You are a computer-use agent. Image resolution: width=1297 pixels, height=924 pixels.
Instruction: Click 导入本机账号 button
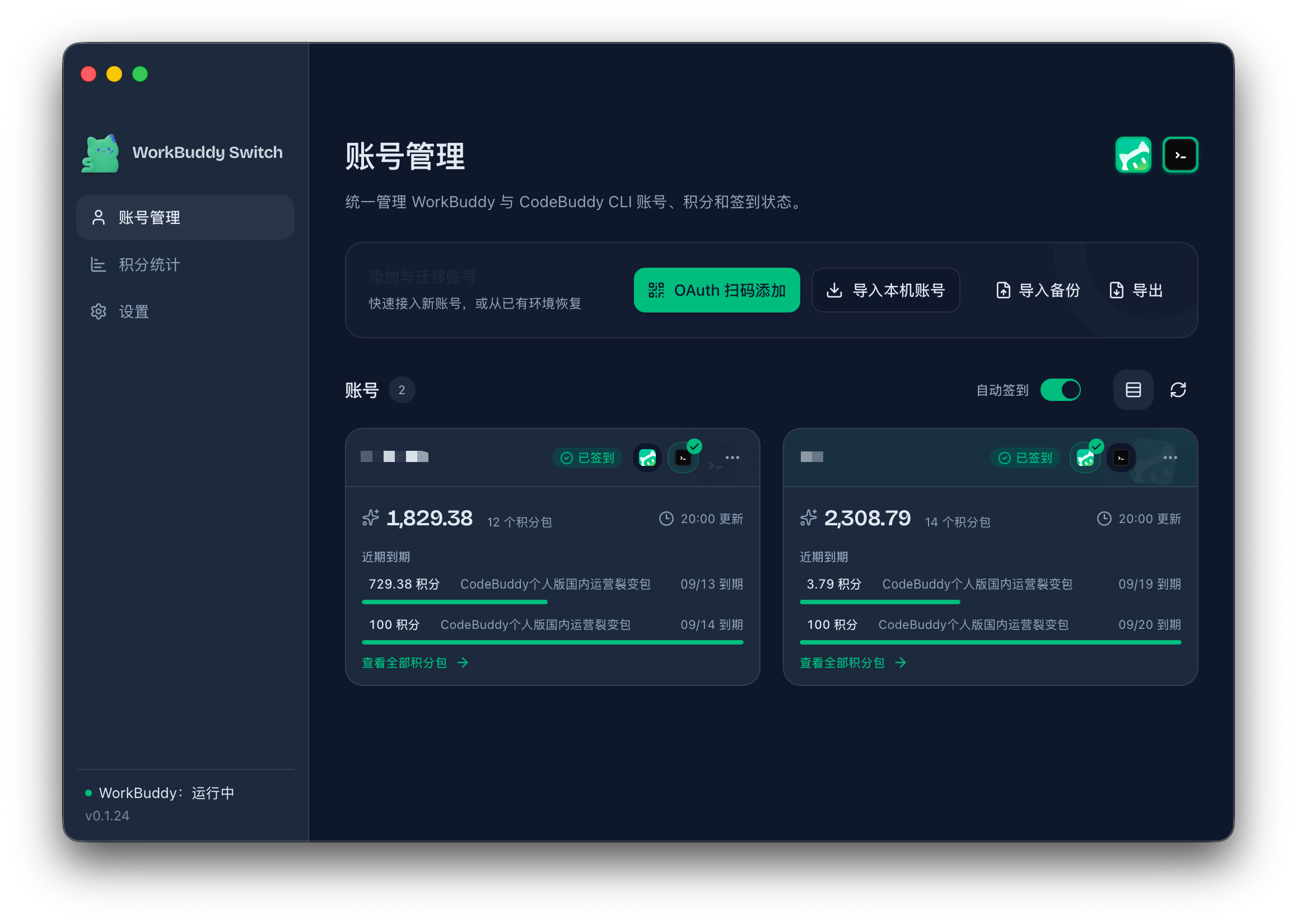[885, 290]
